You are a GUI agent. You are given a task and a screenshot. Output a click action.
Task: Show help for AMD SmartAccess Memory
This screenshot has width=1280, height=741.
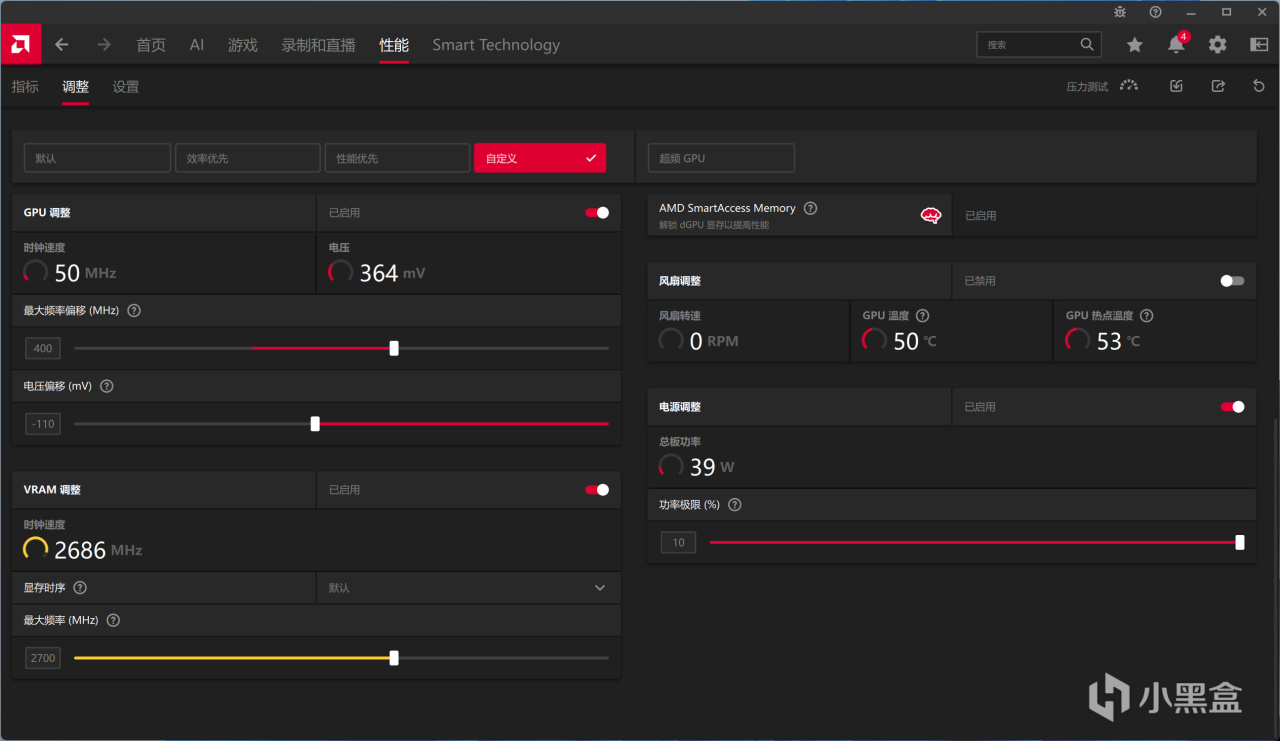pyautogui.click(x=810, y=208)
